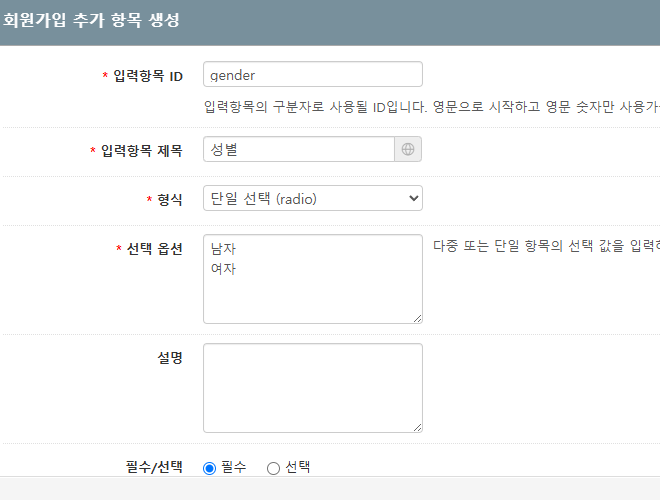Place cursor on the 여자 option line
Image resolution: width=660 pixels, height=500 pixels.
(x=224, y=269)
